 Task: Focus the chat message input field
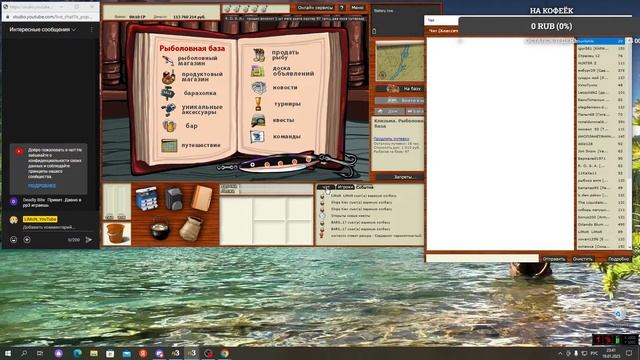coord(482,258)
